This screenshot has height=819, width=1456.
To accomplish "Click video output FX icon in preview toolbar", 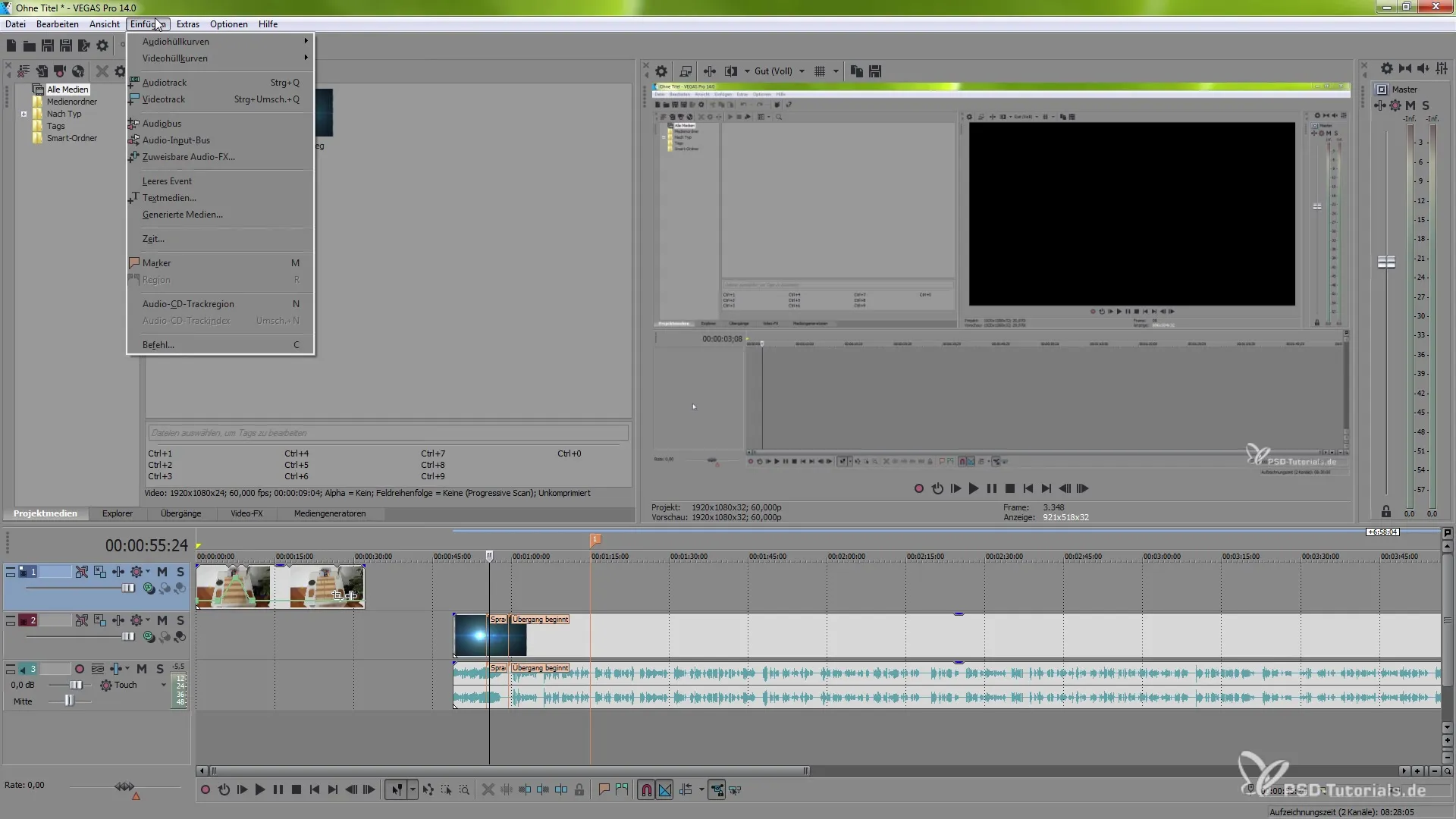I will pyautogui.click(x=710, y=71).
